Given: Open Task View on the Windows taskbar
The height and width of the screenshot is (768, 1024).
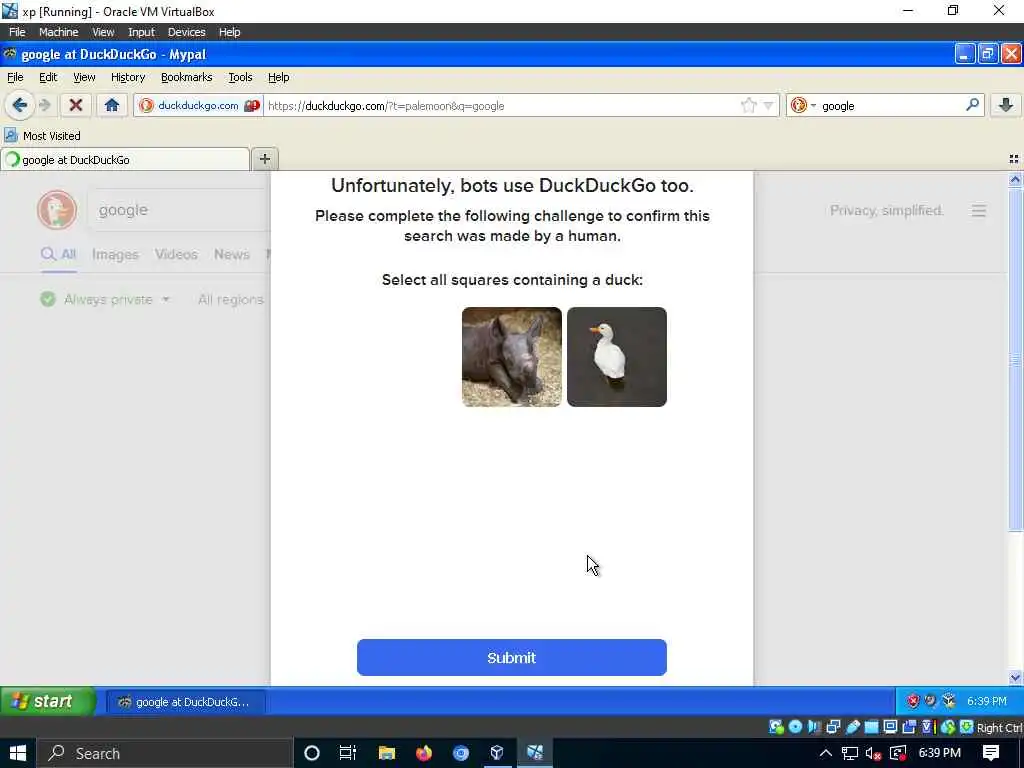Looking at the screenshot, I should pos(348,753).
